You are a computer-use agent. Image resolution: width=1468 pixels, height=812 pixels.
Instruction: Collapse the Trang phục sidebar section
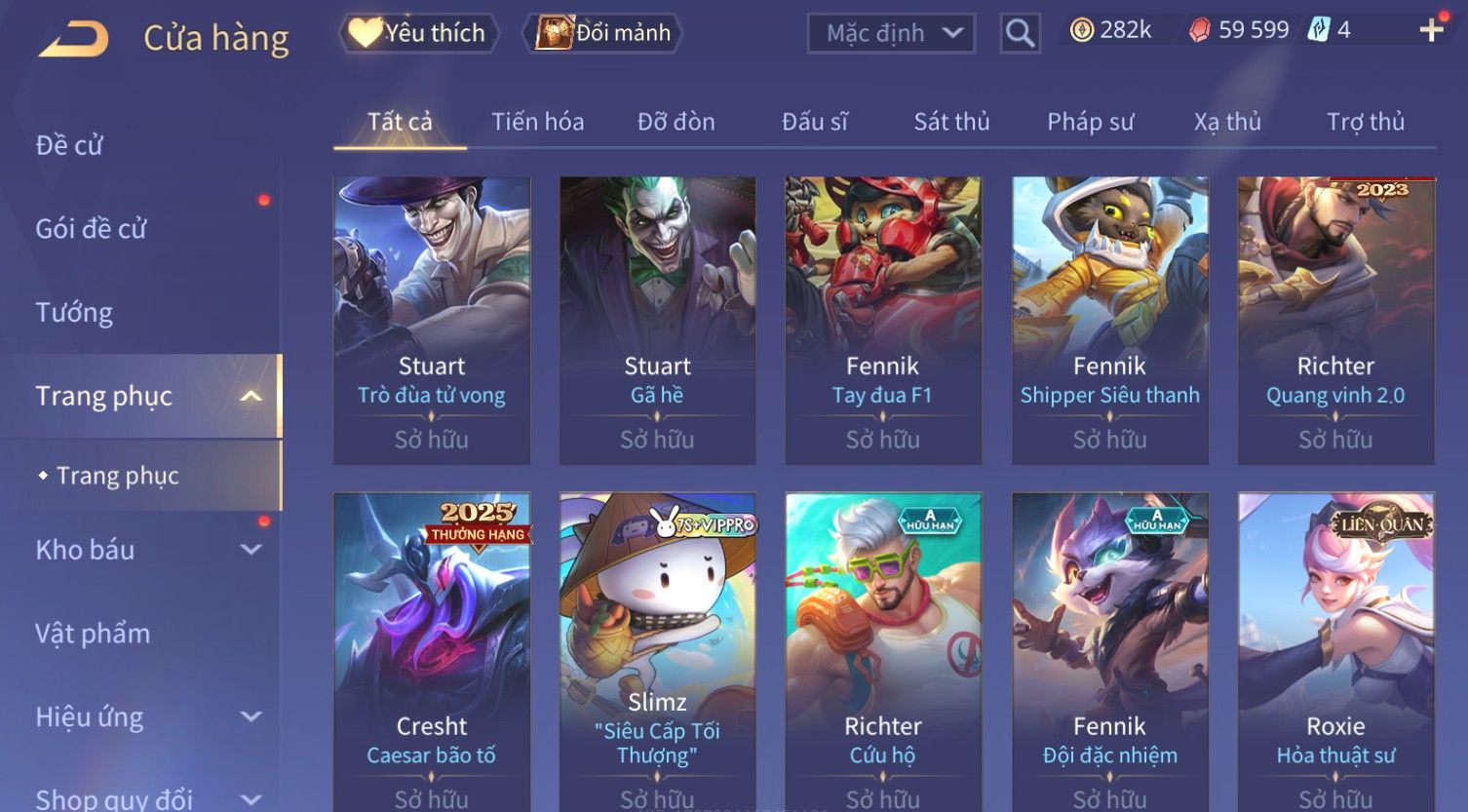(251, 396)
